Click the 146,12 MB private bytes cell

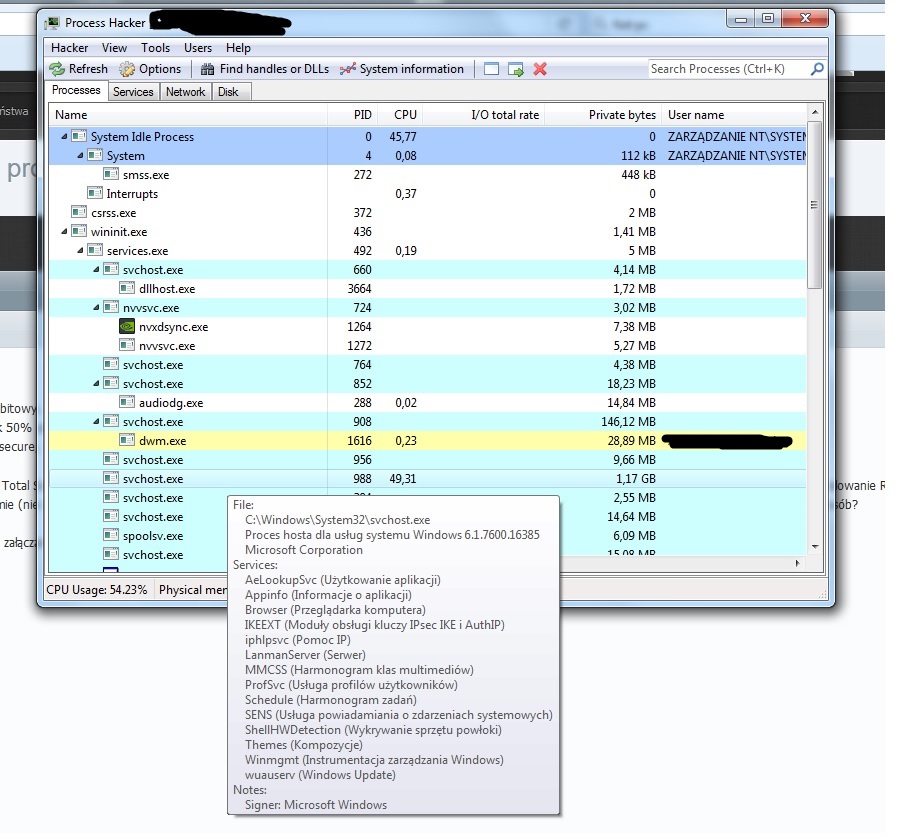(628, 421)
